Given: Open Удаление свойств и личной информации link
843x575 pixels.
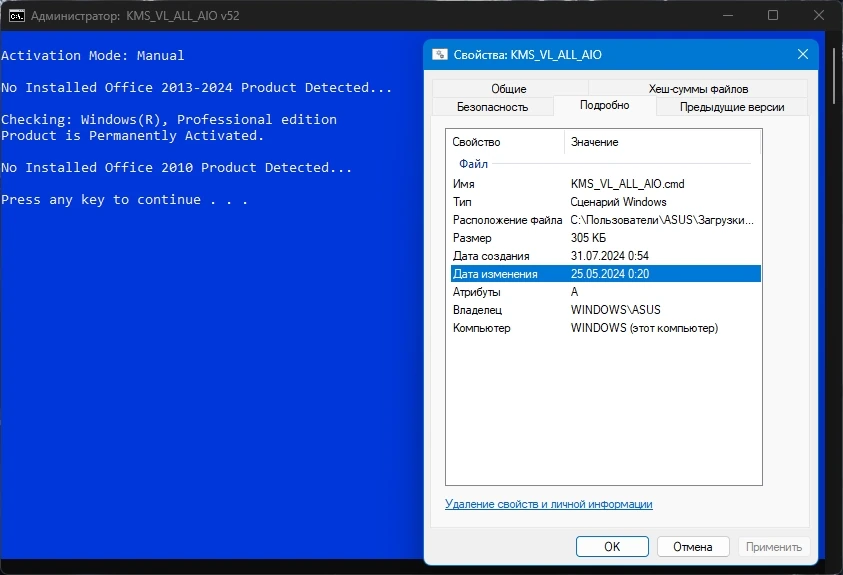Looking at the screenshot, I should pyautogui.click(x=548, y=504).
